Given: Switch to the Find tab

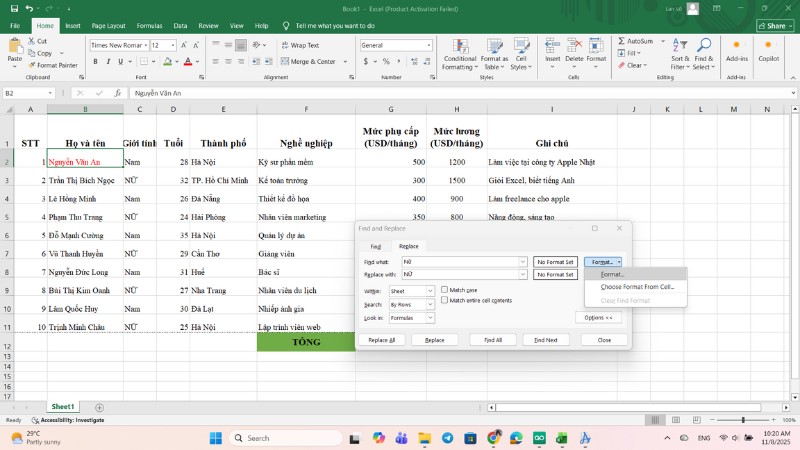Looking at the screenshot, I should coord(376,245).
